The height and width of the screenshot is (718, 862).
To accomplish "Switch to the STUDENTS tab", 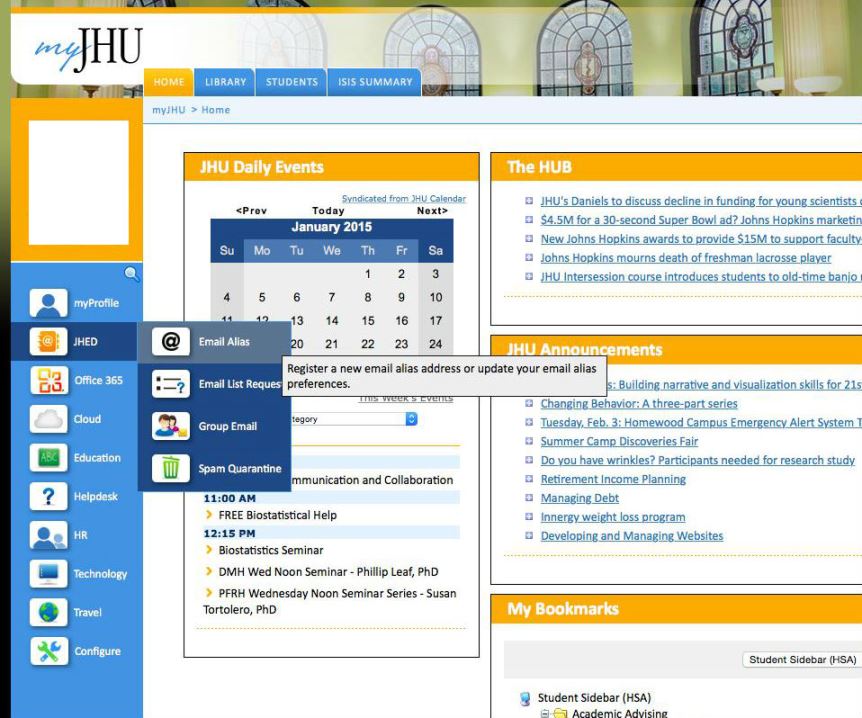I will (x=291, y=82).
